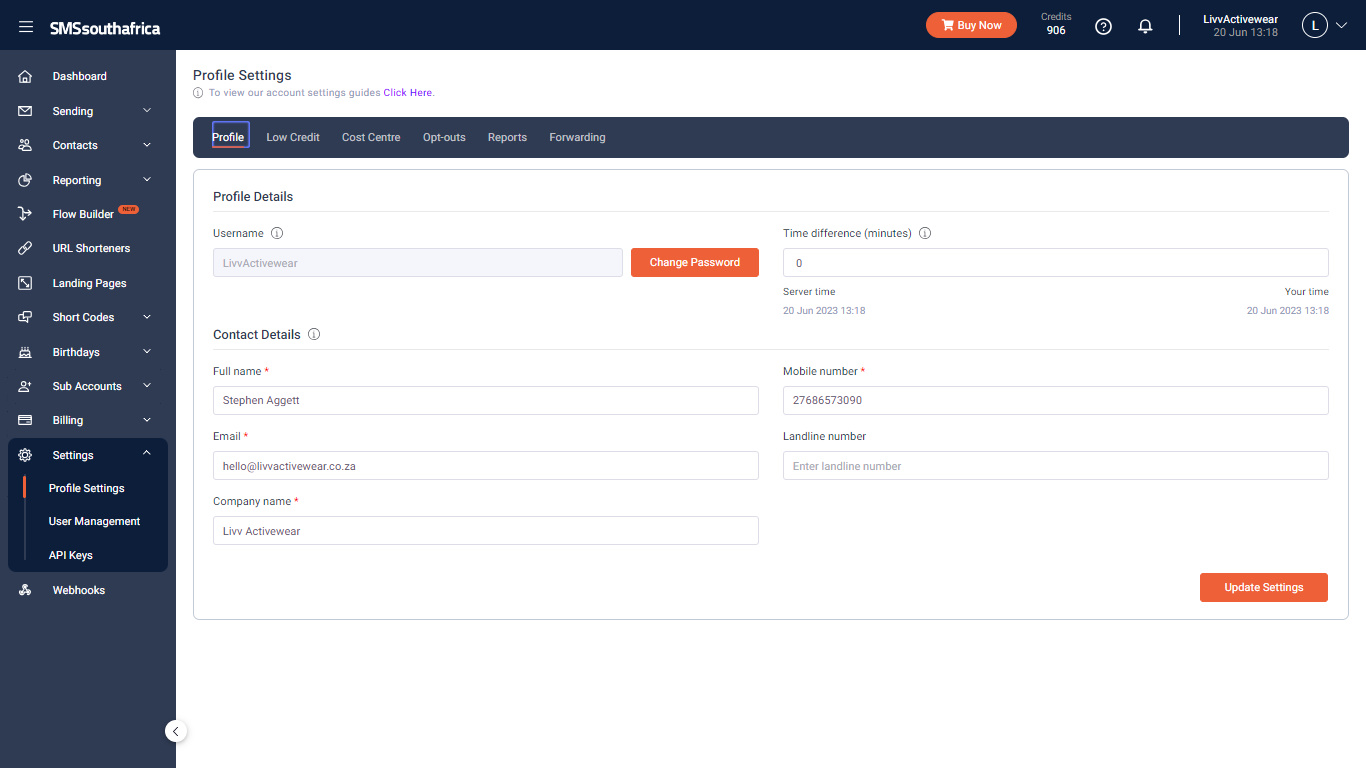Click the URL Shorteners link icon

(x=25, y=248)
